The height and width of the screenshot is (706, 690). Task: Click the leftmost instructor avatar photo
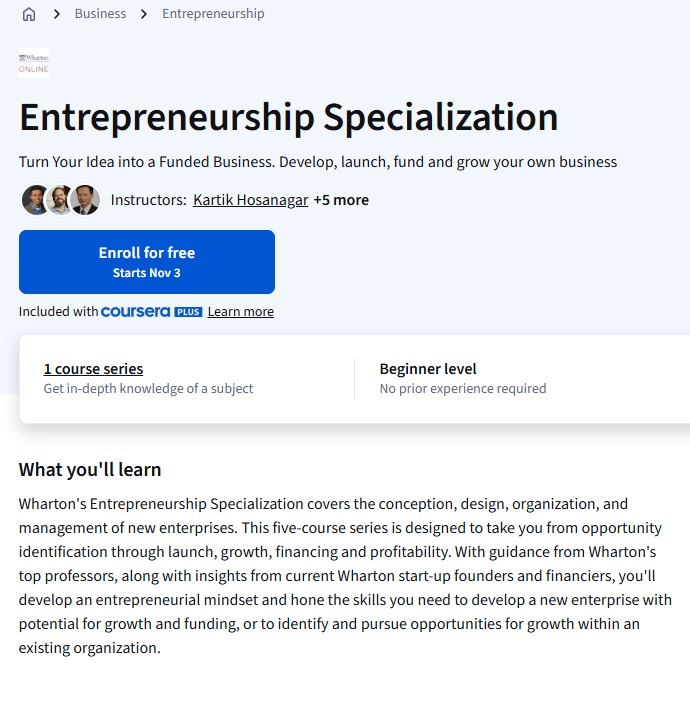pos(35,200)
